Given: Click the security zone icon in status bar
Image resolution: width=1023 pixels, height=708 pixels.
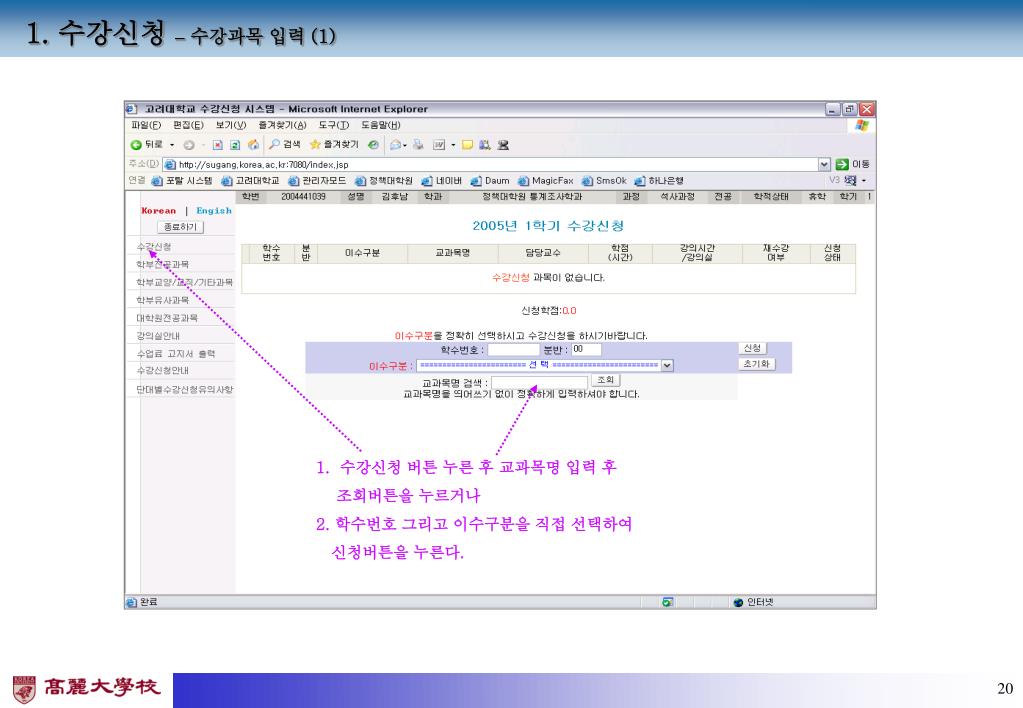Looking at the screenshot, I should pos(667,602).
